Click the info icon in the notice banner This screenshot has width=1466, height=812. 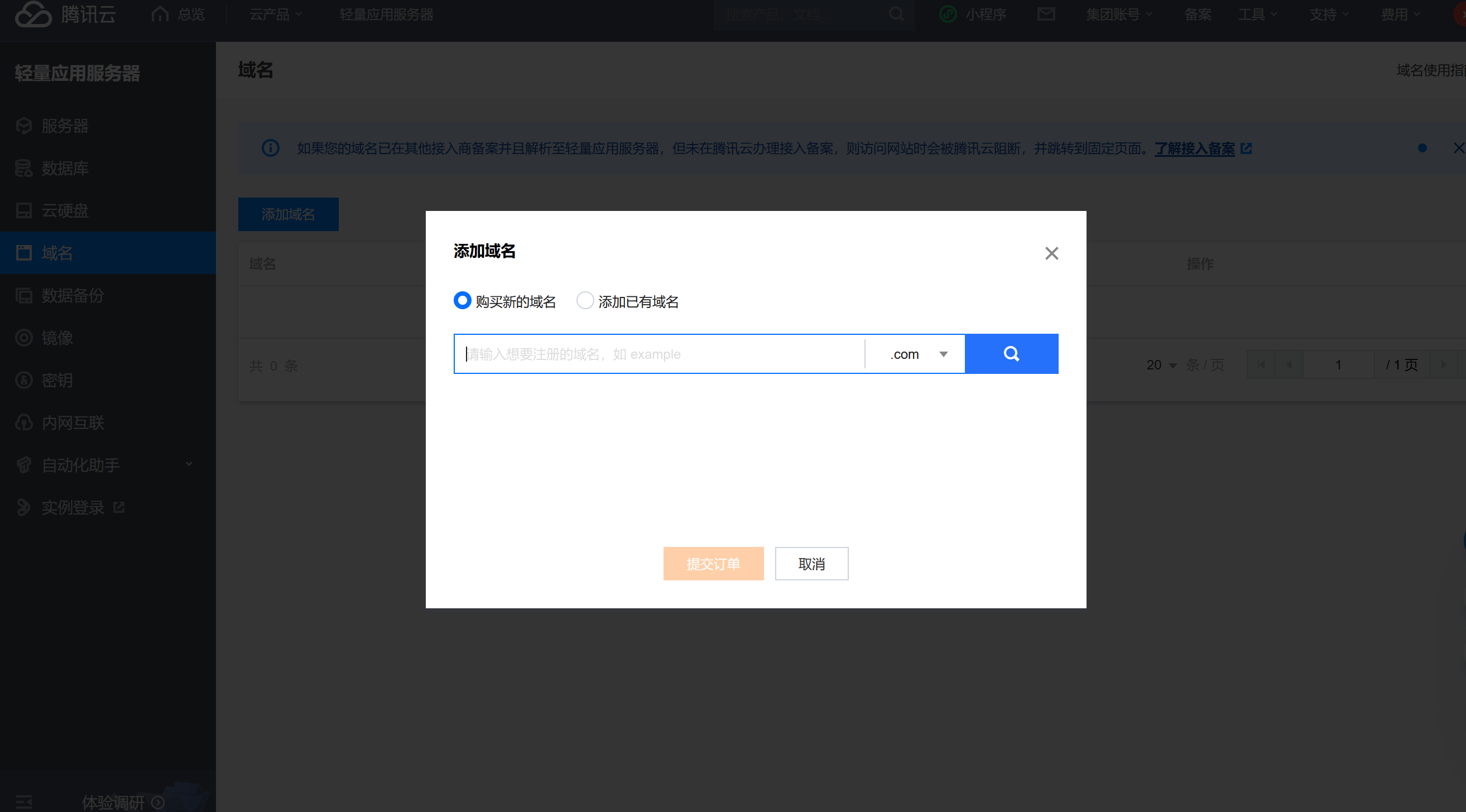pos(270,148)
